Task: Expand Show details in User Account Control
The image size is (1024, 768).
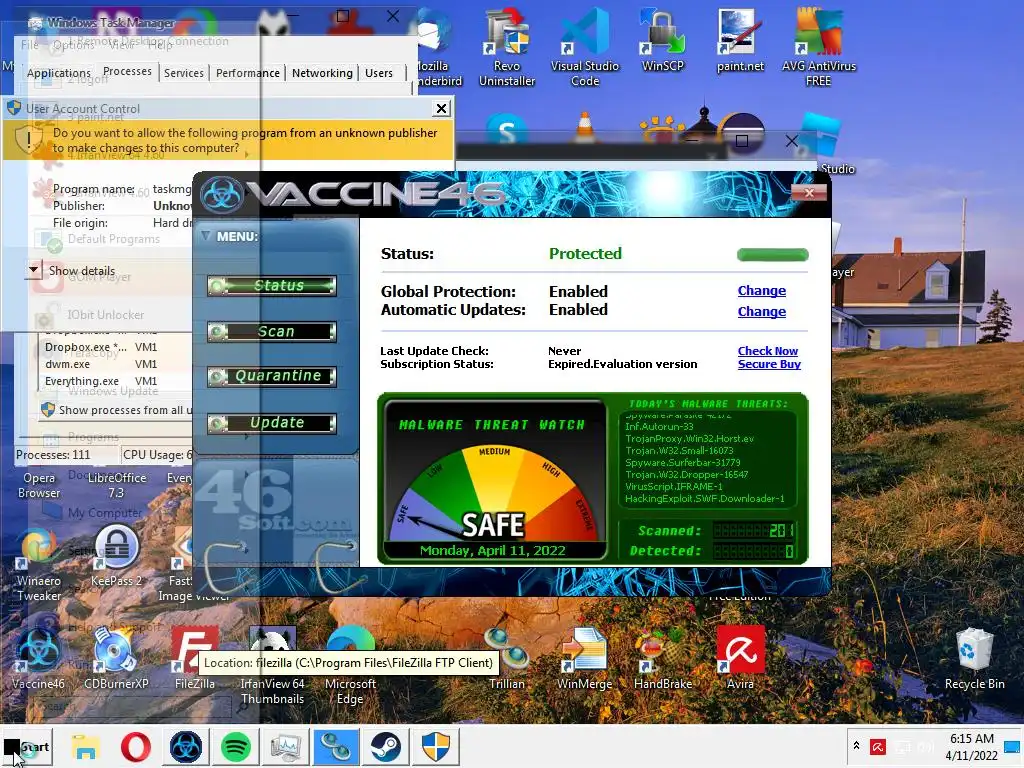Action: 35,270
